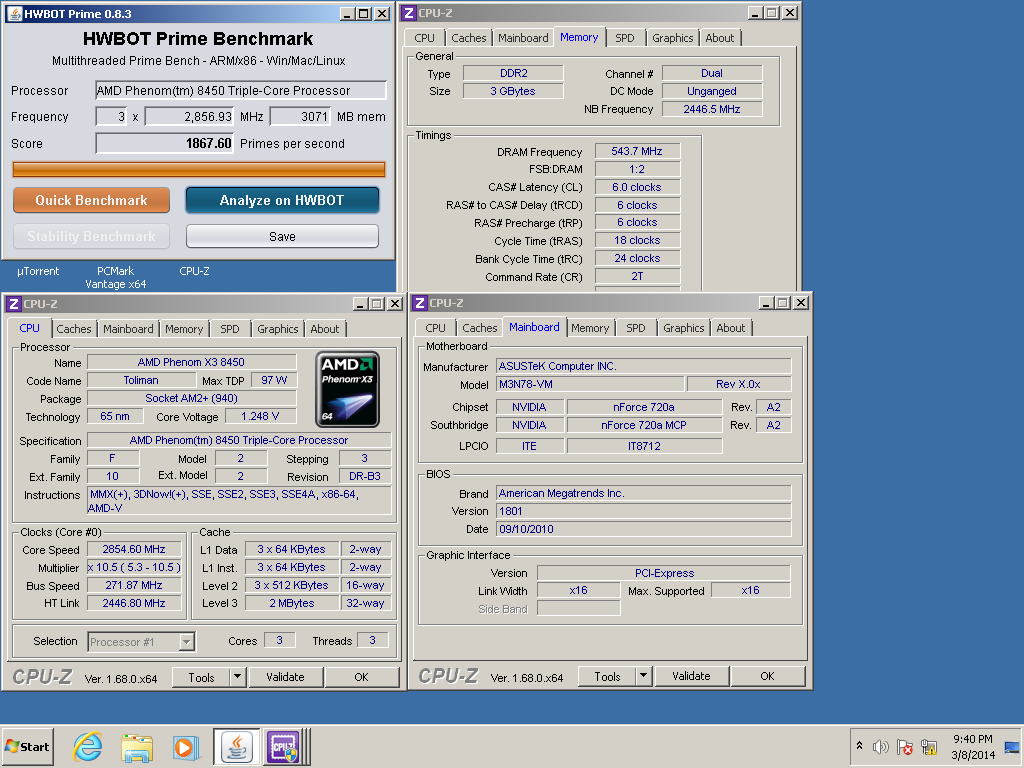Click the Score field showing 1867.60
This screenshot has height=768, width=1024.
tap(165, 143)
